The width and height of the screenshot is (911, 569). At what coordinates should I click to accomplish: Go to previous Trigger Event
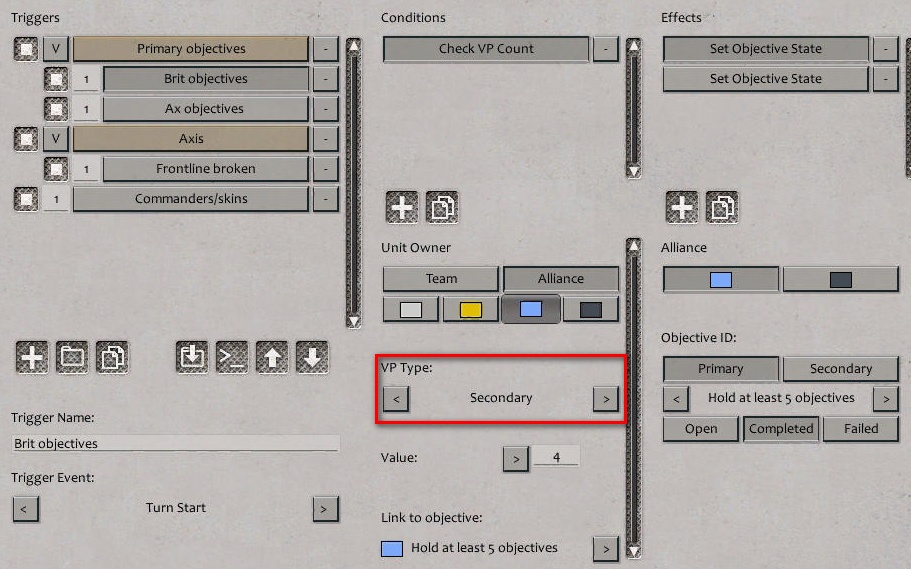pyautogui.click(x=26, y=509)
